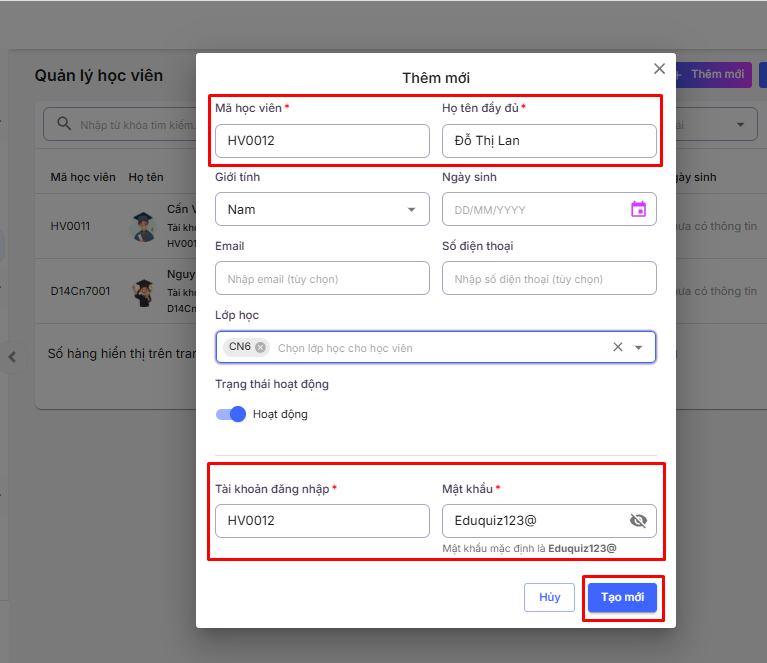This screenshot has width=767, height=663.
Task: Focus the Mã học viên field
Action: point(322,141)
